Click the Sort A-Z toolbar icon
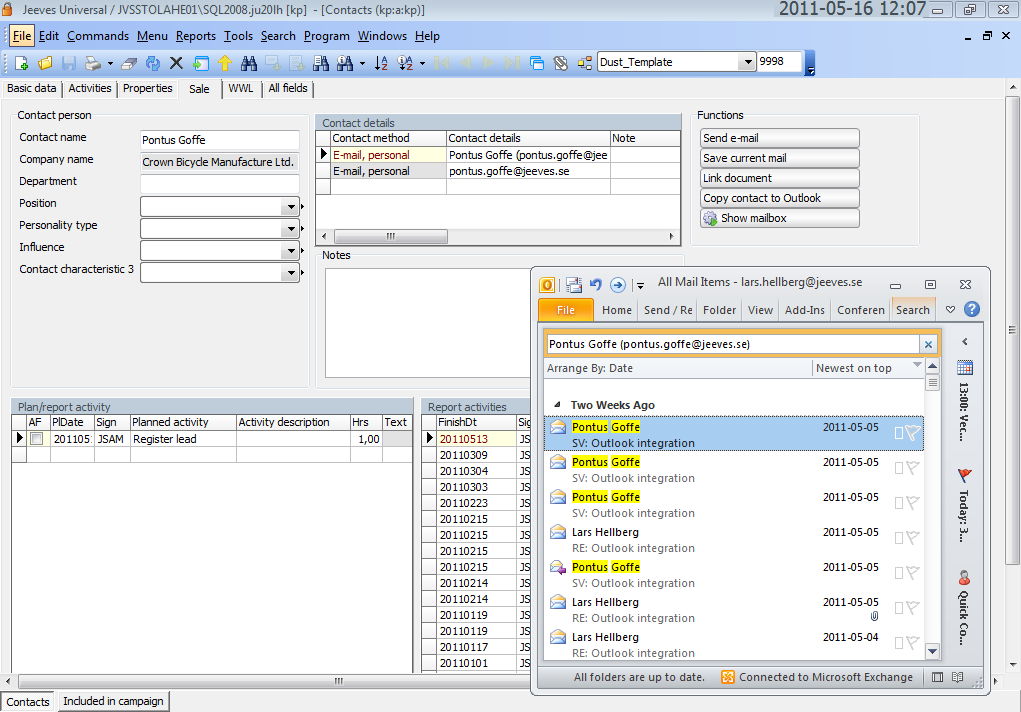The height and width of the screenshot is (712, 1021). [382, 63]
